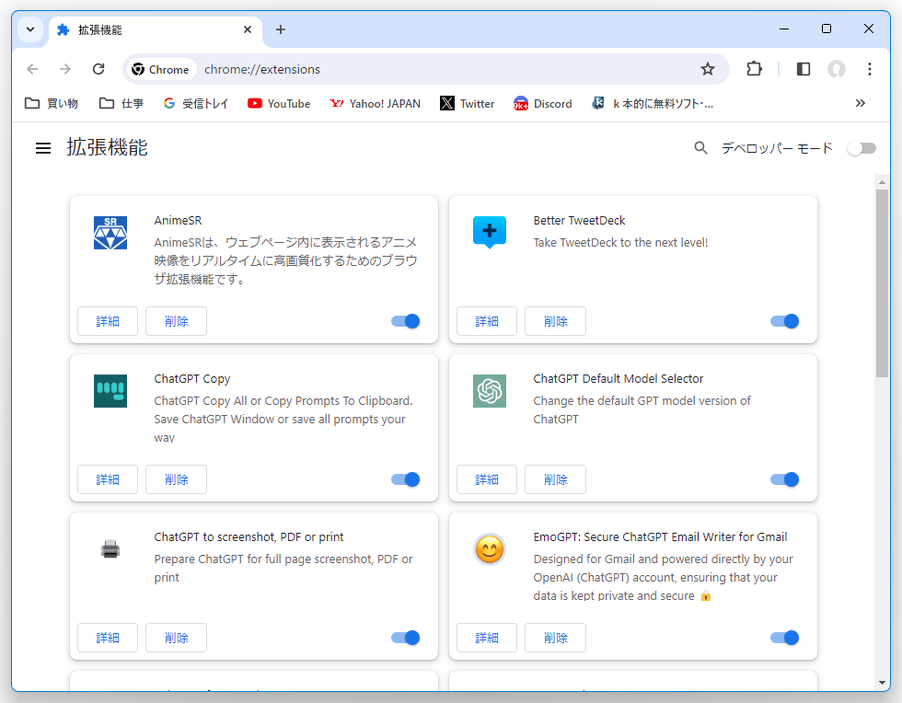Click the EmoGPT smiley extension icon

(x=490, y=549)
